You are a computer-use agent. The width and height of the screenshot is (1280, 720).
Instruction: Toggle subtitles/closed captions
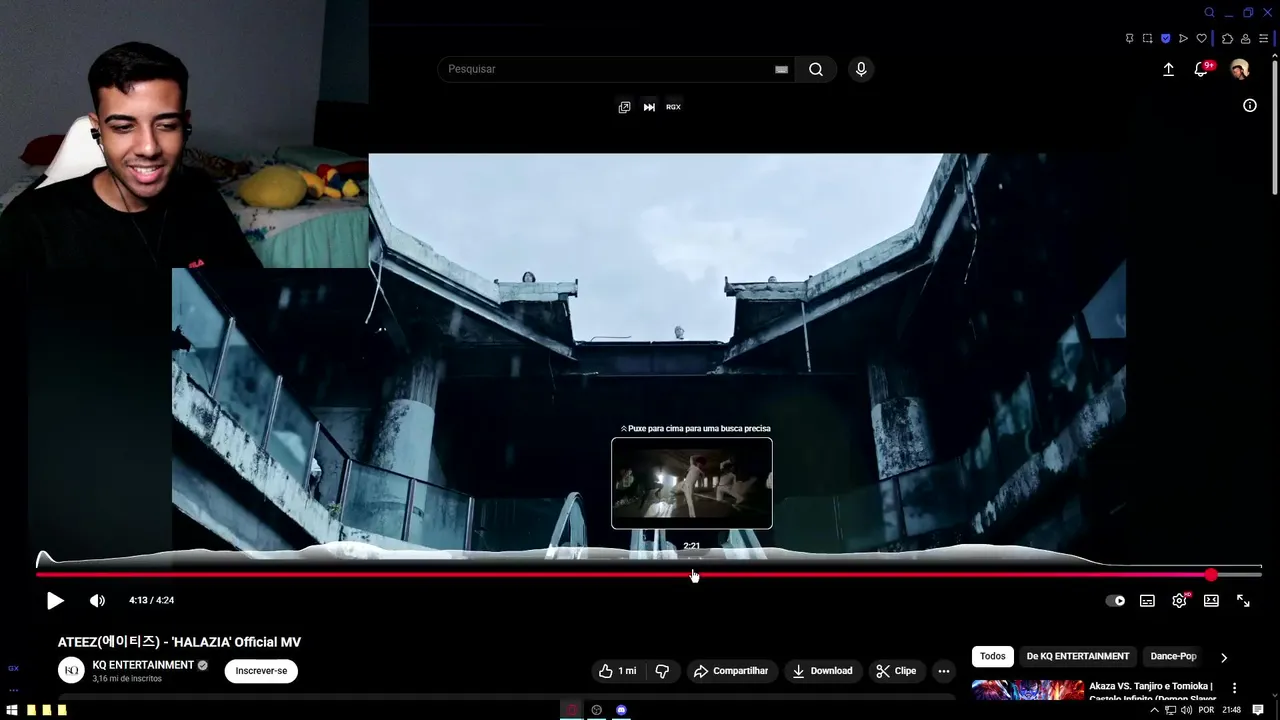(1147, 601)
